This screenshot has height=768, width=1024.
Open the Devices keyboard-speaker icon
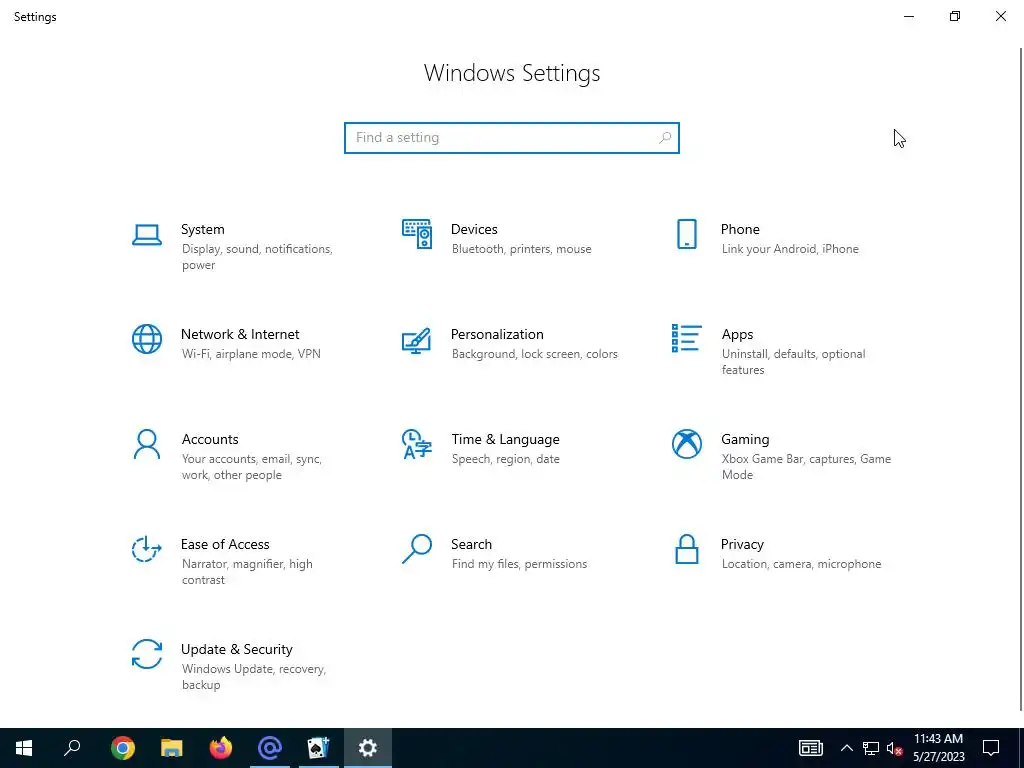coord(417,234)
